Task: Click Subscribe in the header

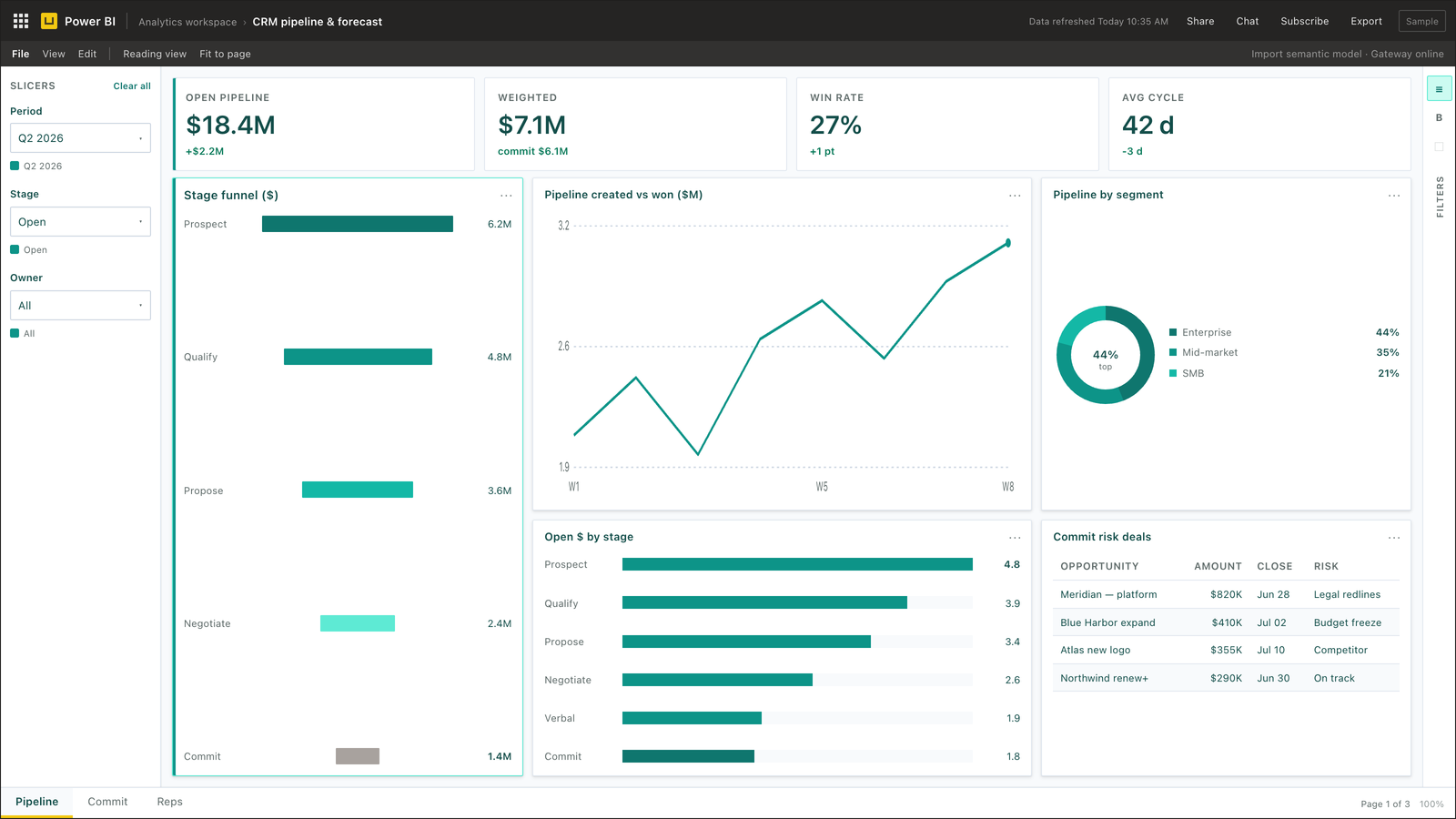Action: point(1305,21)
